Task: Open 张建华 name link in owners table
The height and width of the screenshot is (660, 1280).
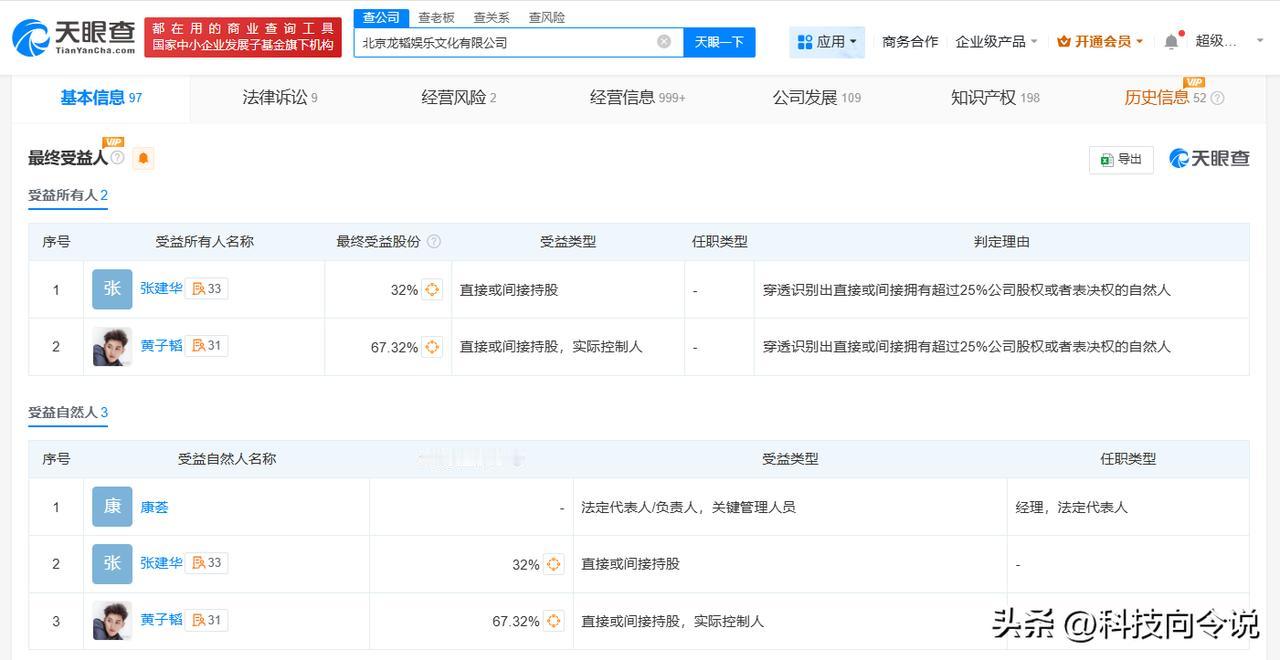Action: click(161, 288)
